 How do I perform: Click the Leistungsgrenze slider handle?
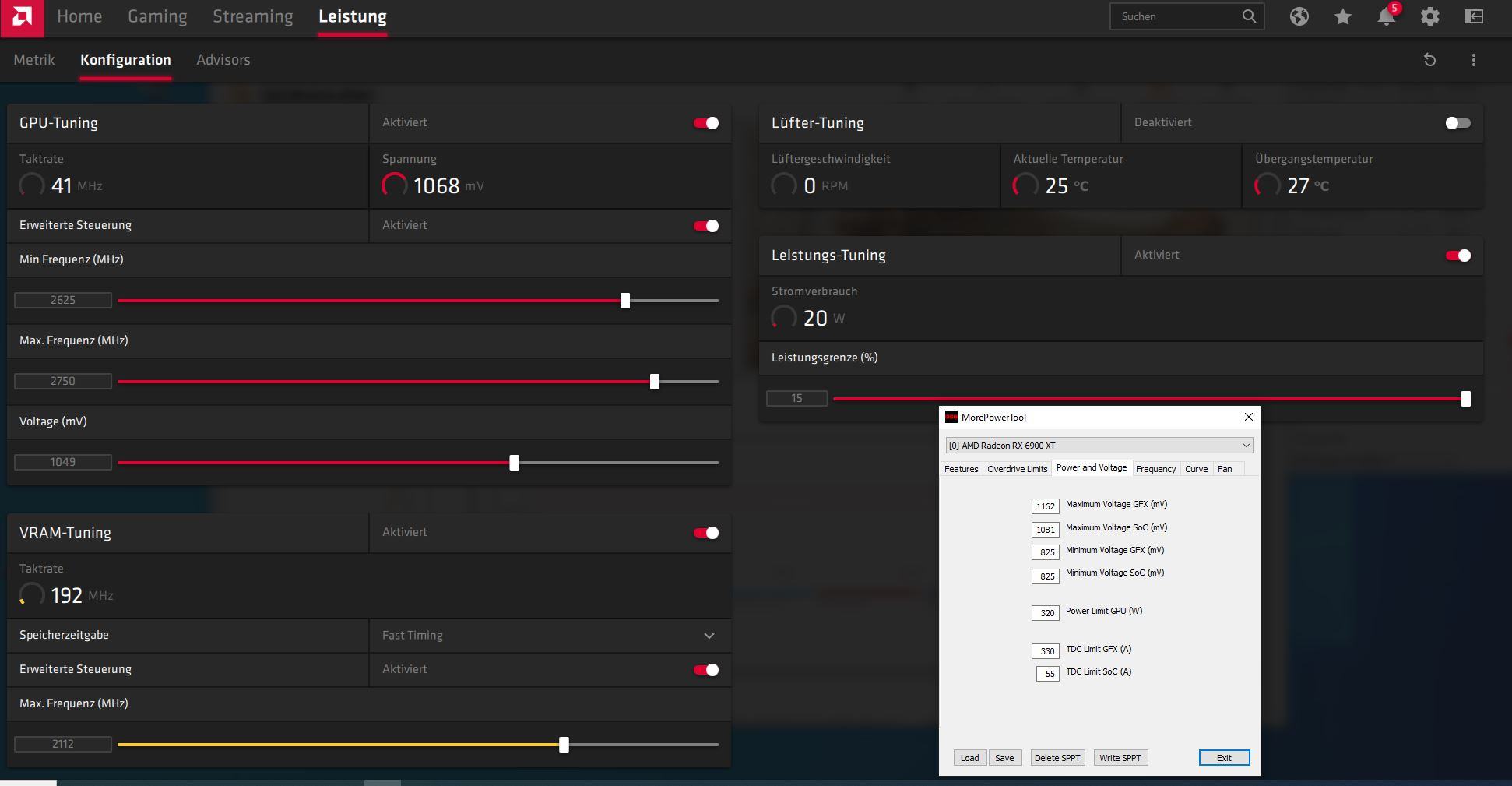1466,399
